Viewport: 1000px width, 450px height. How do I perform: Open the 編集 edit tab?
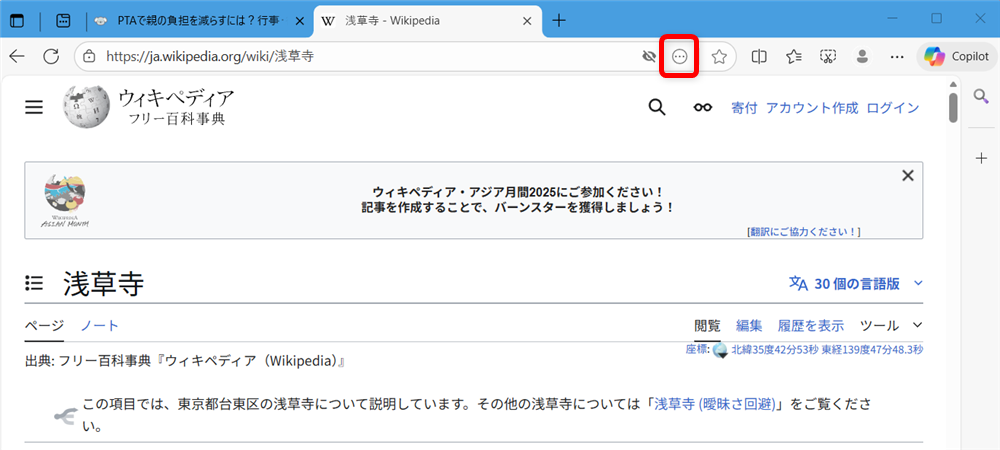[x=749, y=326]
